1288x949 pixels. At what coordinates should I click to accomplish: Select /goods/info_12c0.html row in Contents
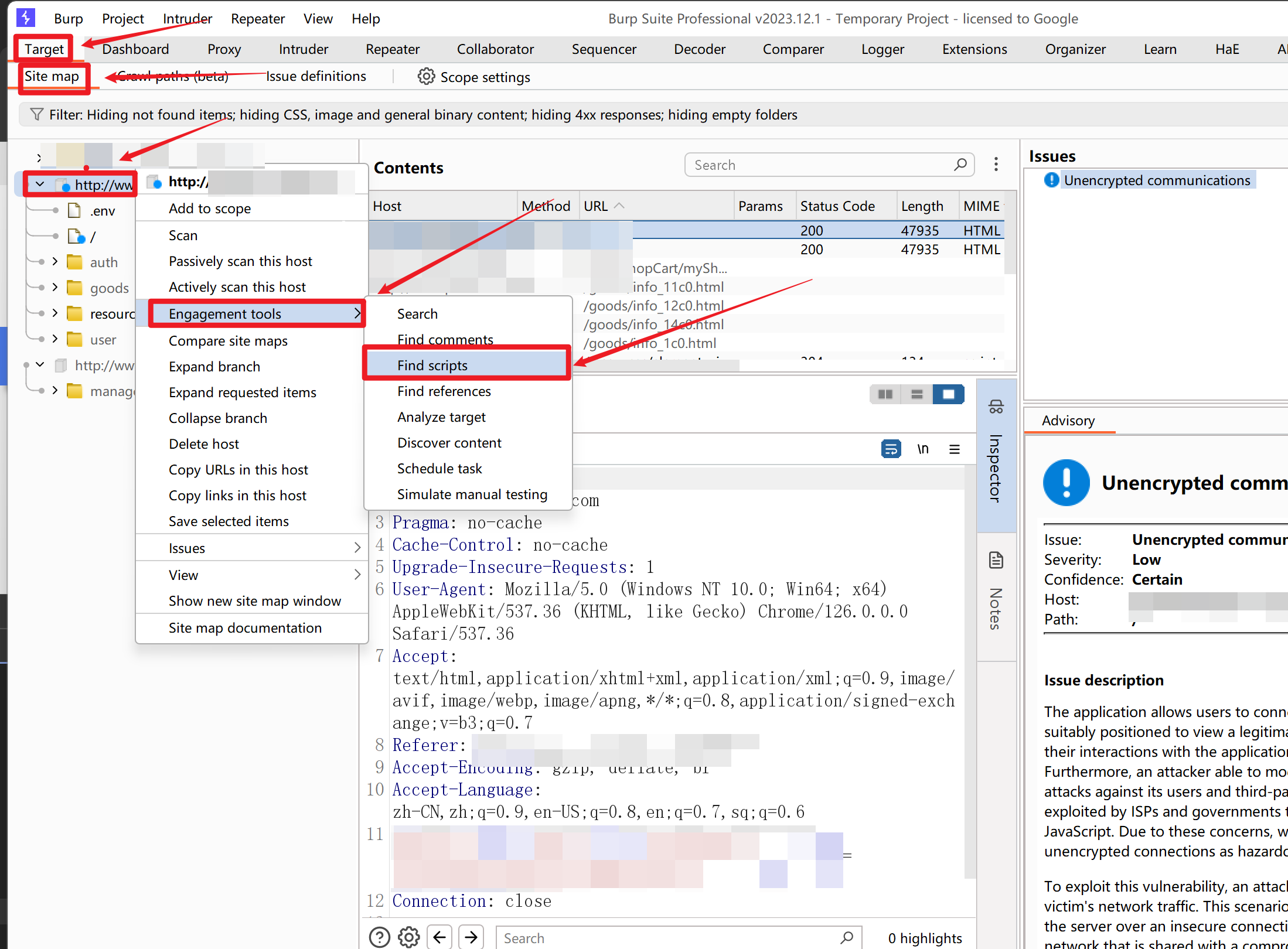(x=653, y=305)
